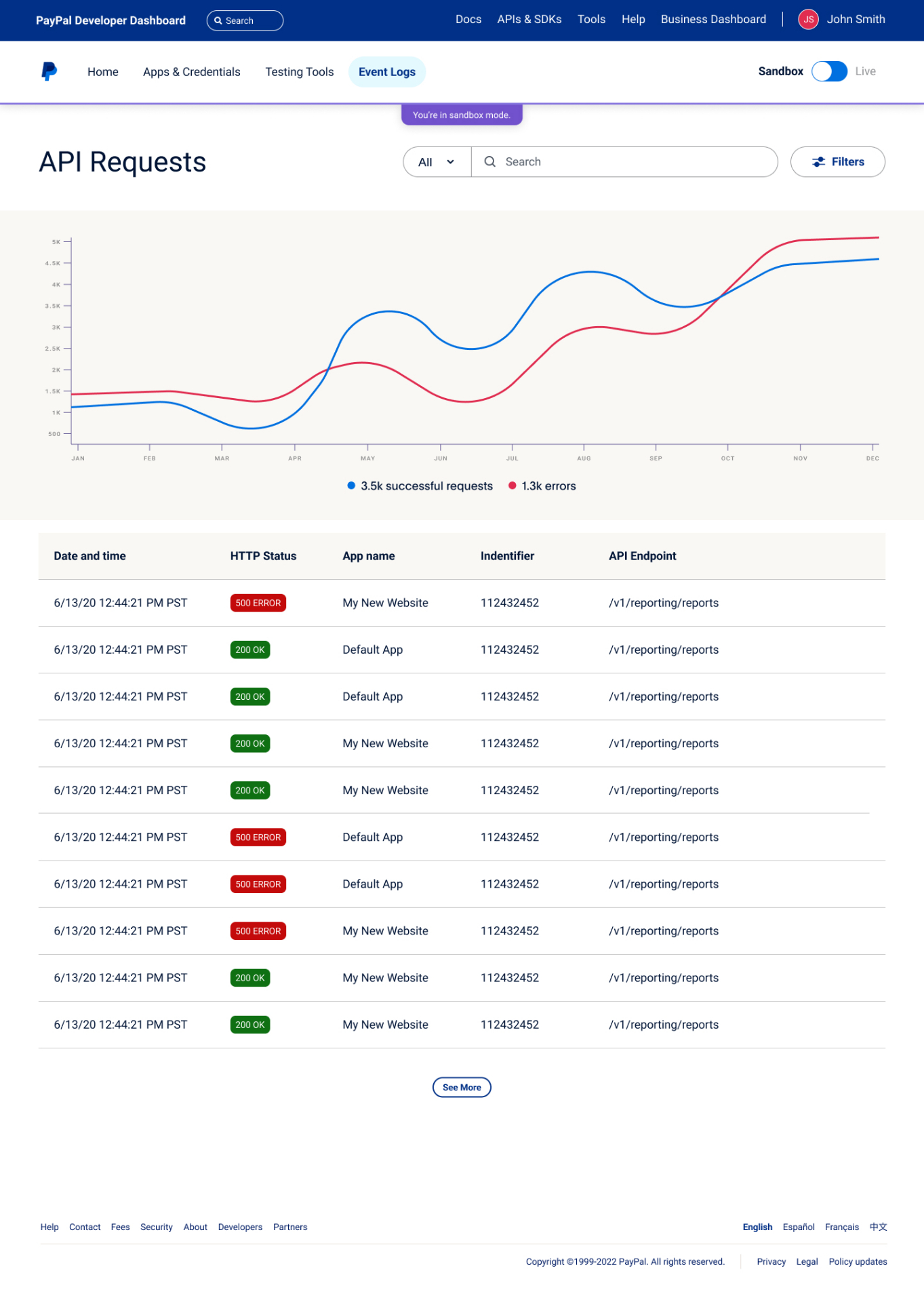Select English language

(757, 1227)
